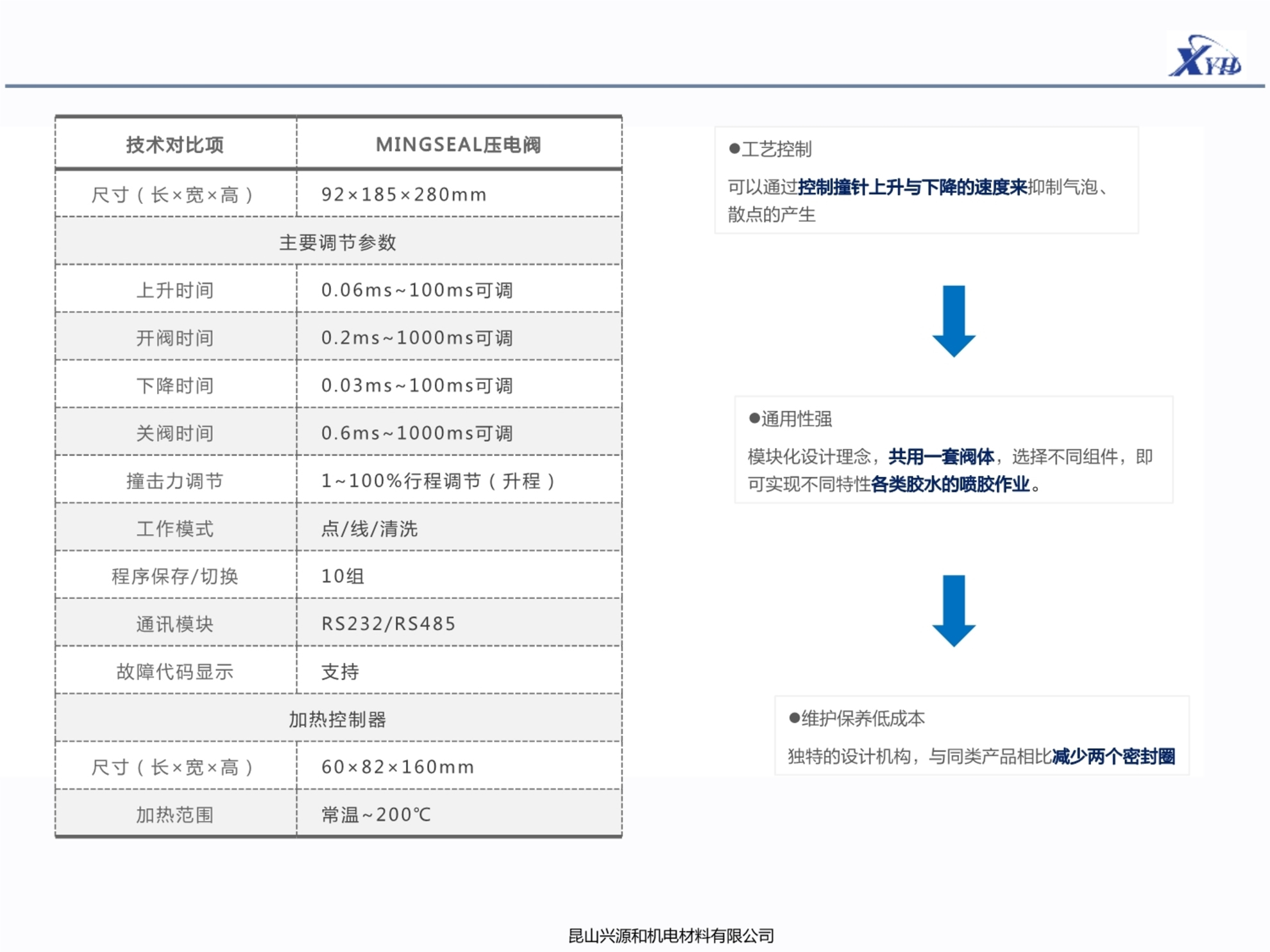Click the 主要调节参数 section row
The image size is (1270, 952).
coord(338,242)
